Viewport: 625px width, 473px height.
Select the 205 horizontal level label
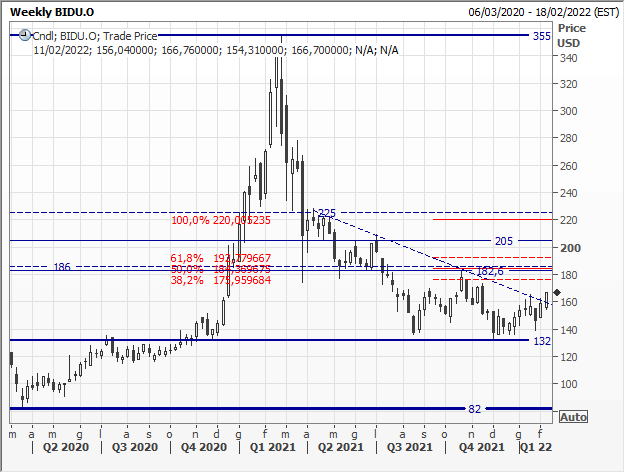coord(504,241)
